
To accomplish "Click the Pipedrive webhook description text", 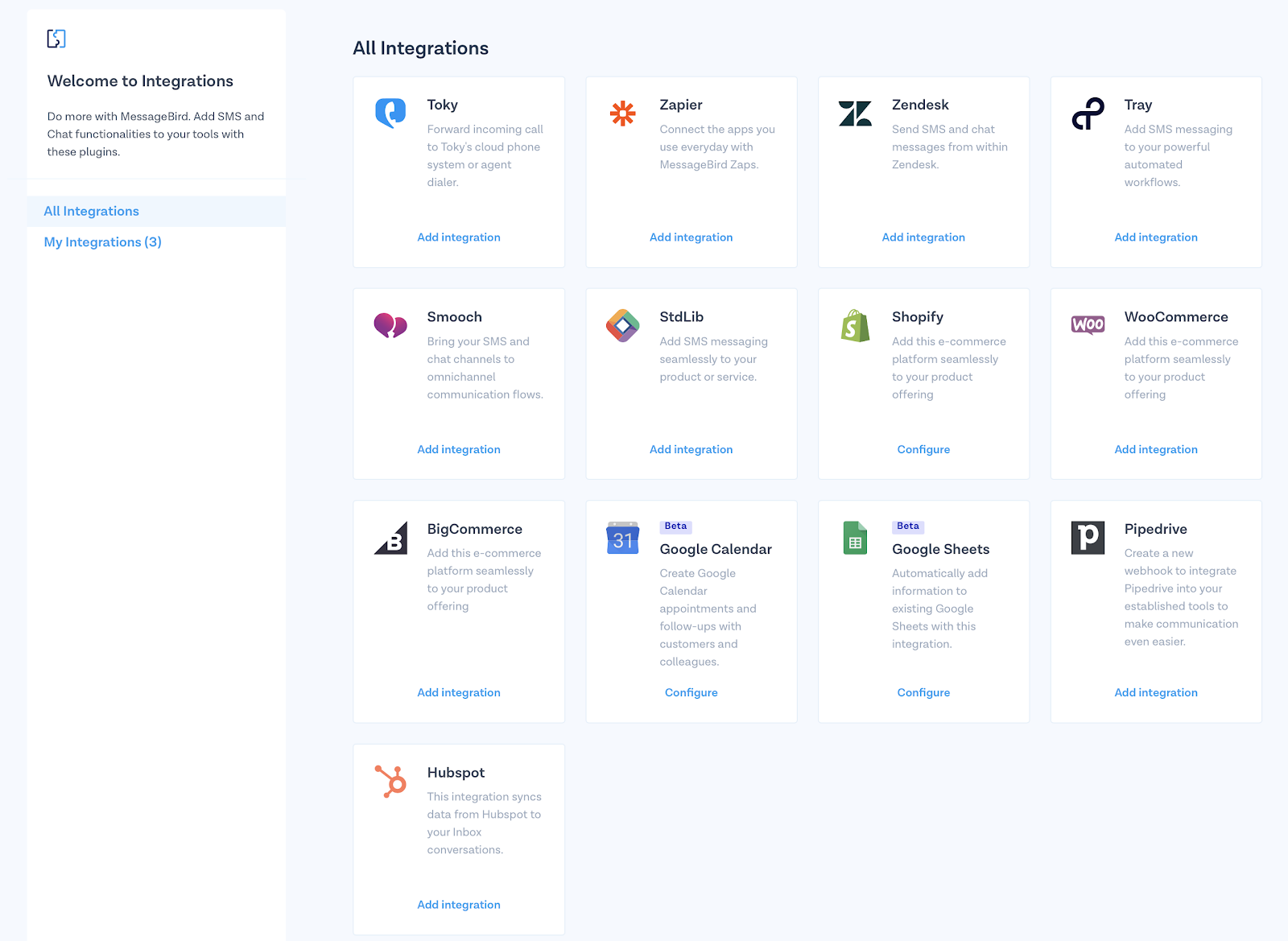I will click(x=1181, y=597).
